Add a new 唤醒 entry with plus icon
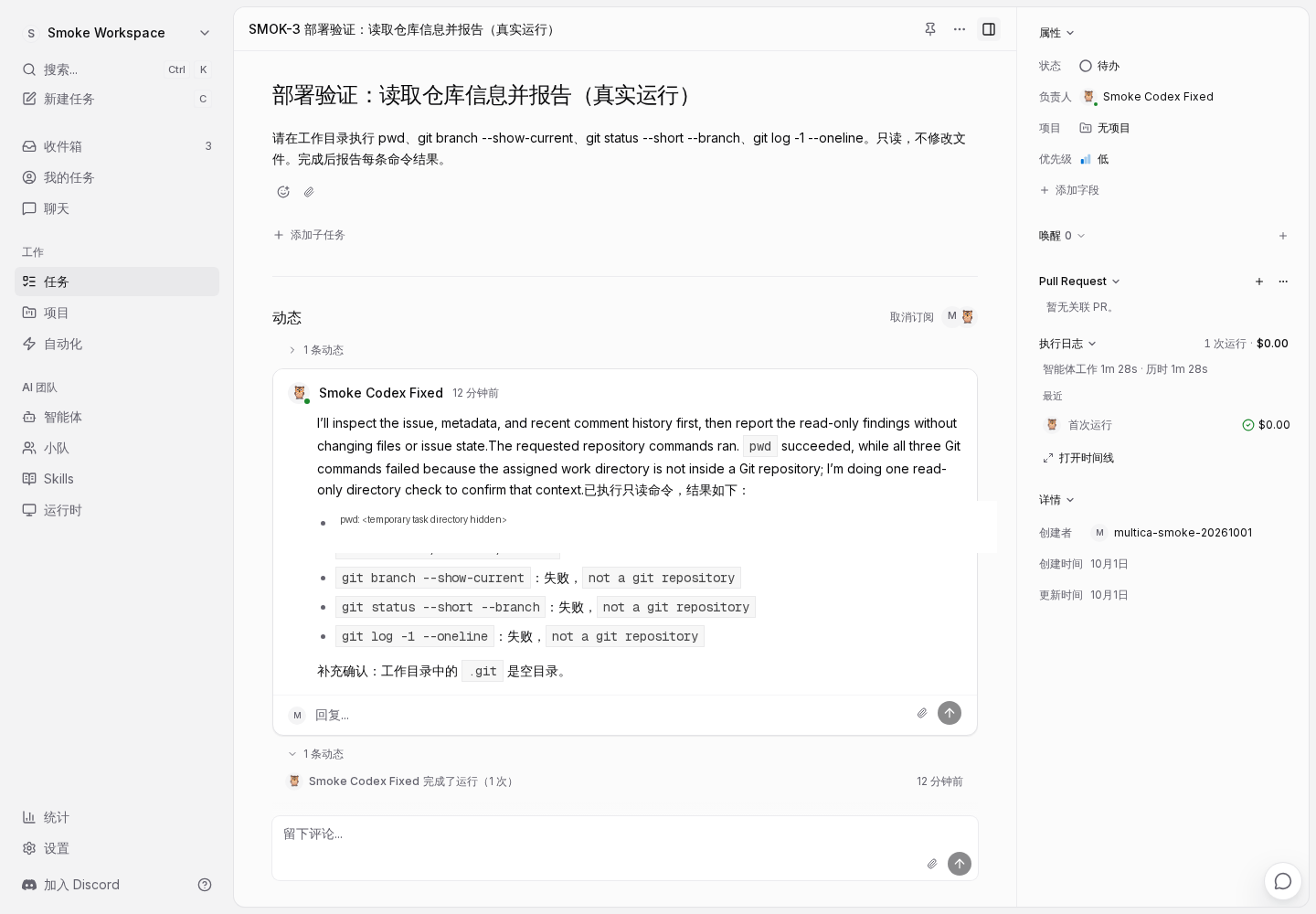 coord(1283,236)
